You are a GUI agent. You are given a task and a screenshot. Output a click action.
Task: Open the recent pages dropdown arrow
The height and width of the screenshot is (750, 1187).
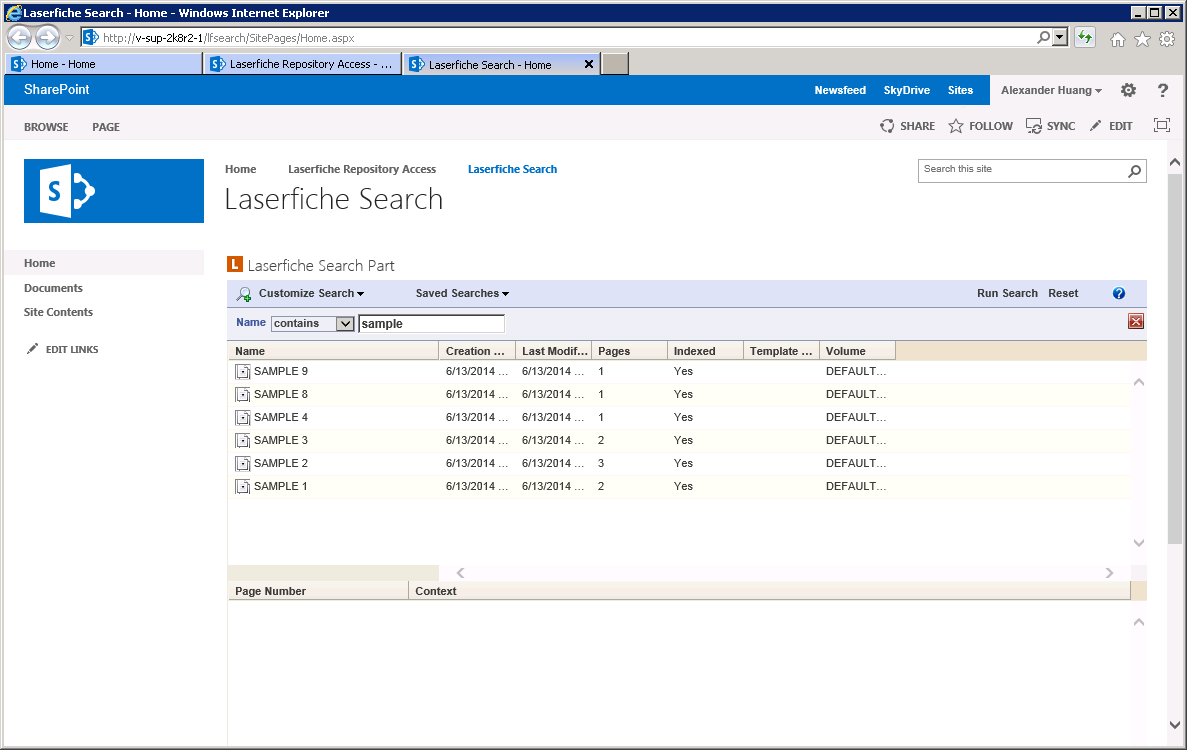(x=69, y=38)
